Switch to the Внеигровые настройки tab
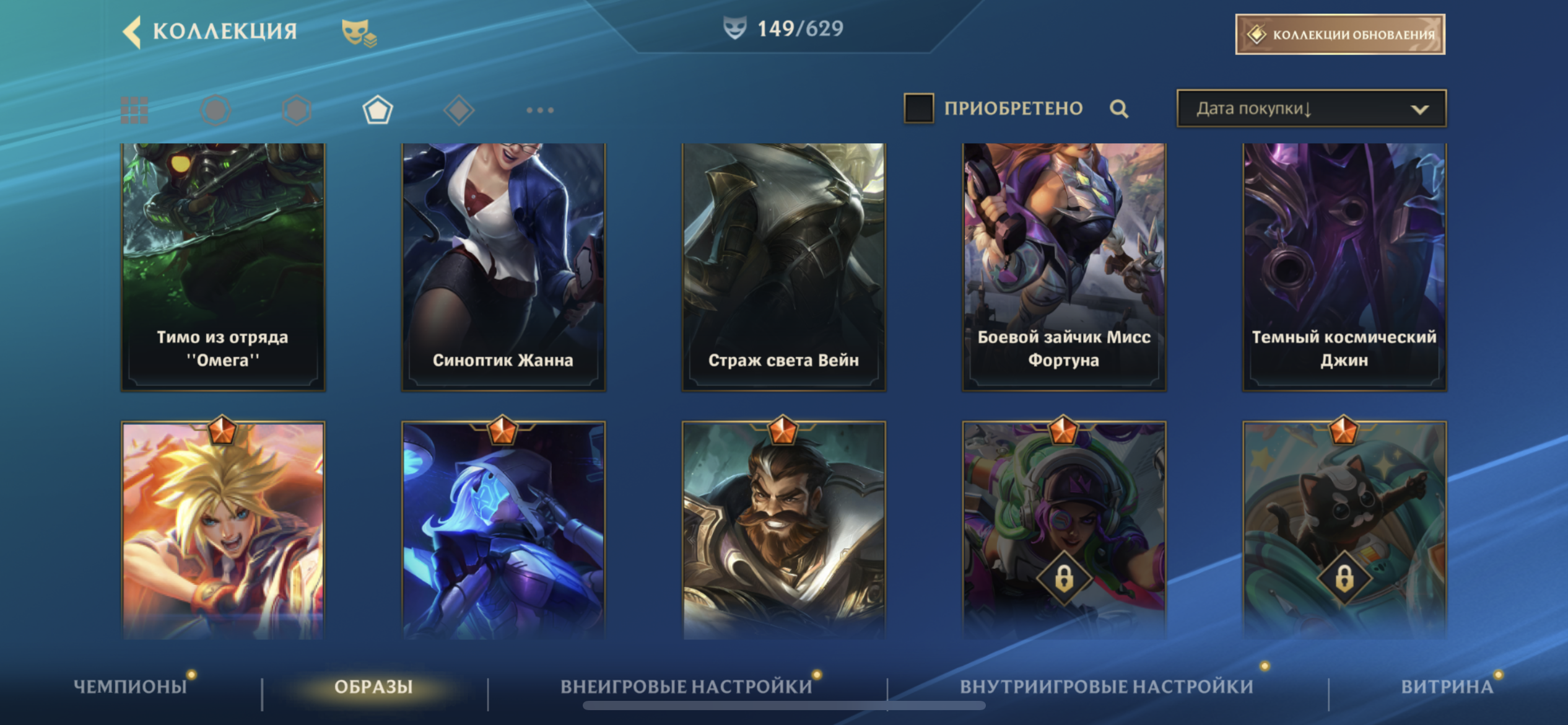This screenshot has width=1568, height=725. point(686,687)
